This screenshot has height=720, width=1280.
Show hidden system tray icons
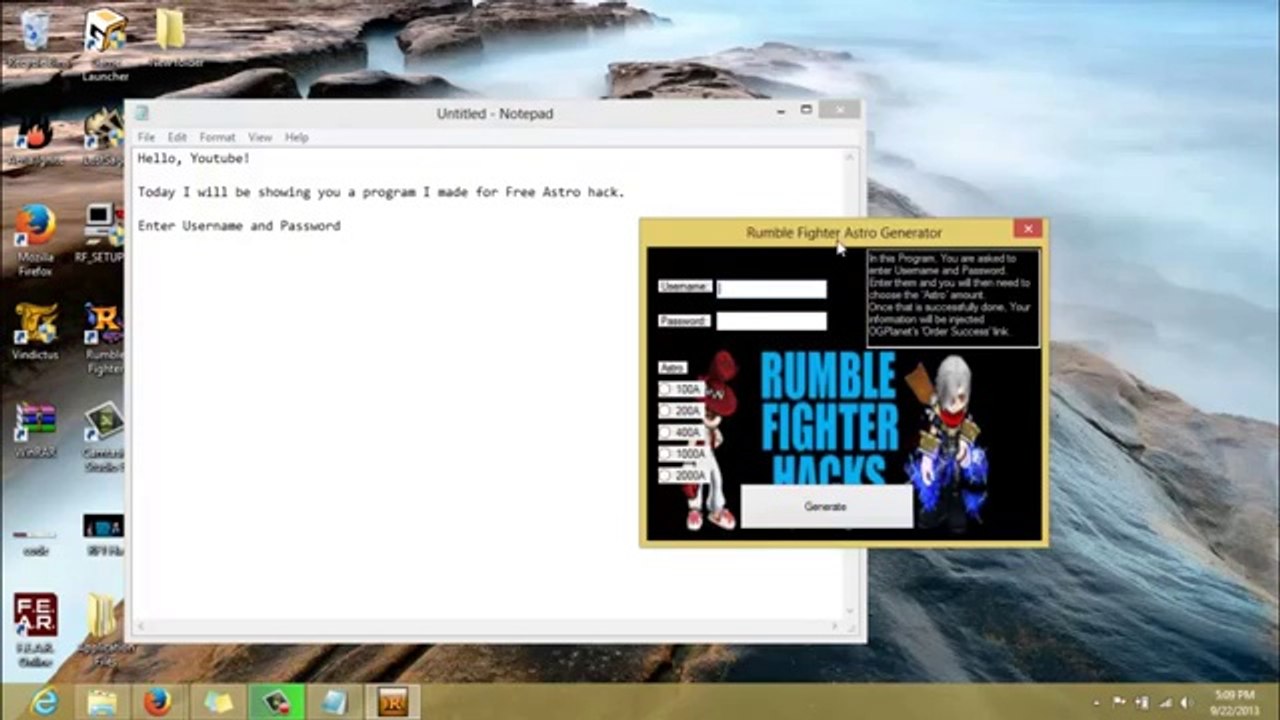pyautogui.click(x=1098, y=702)
